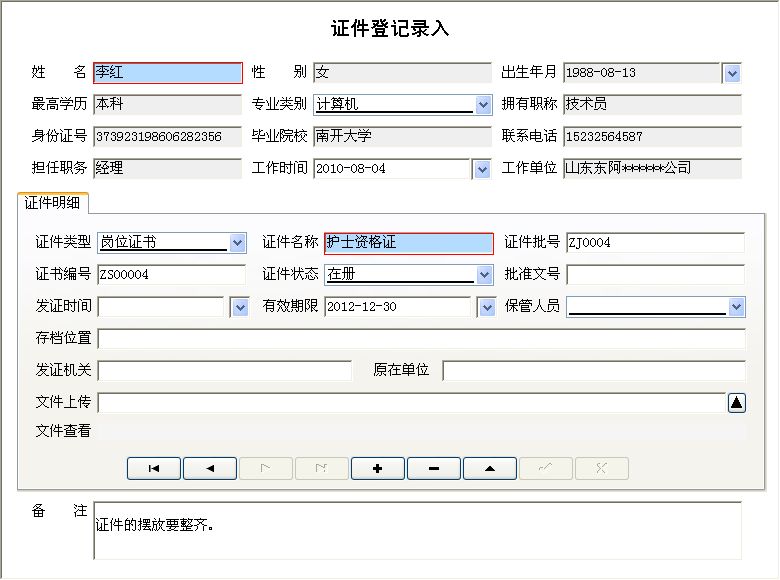Click the plus button to add record

click(377, 468)
